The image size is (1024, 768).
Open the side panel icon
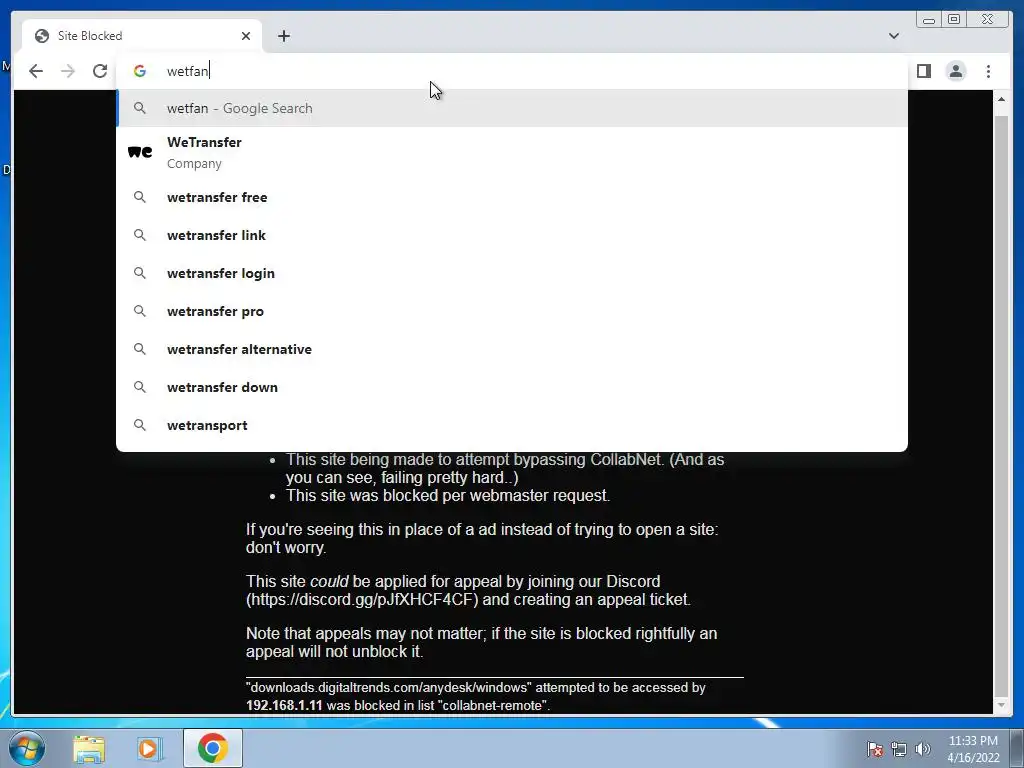coord(923,71)
